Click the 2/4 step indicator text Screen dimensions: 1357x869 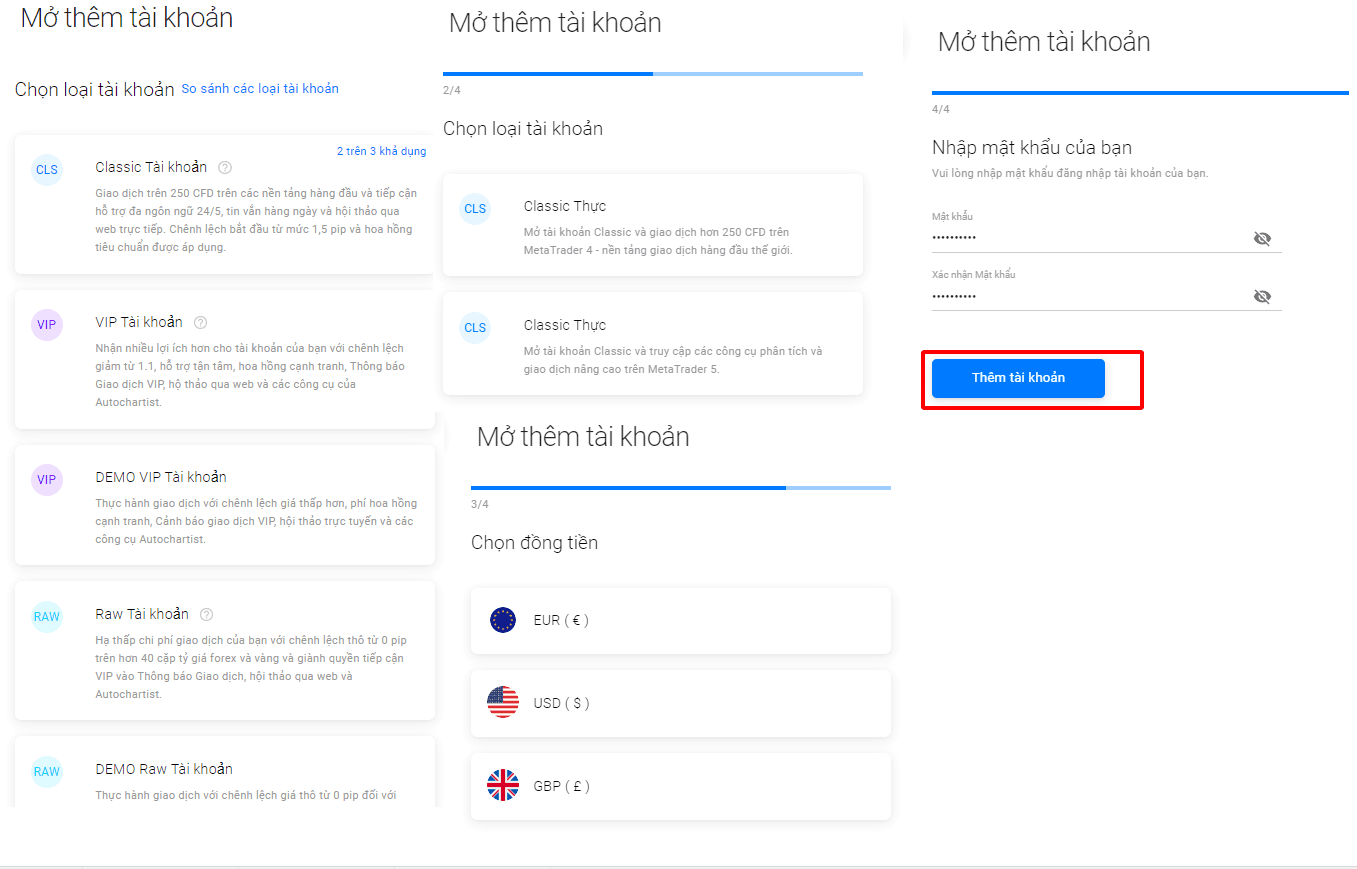coord(452,91)
